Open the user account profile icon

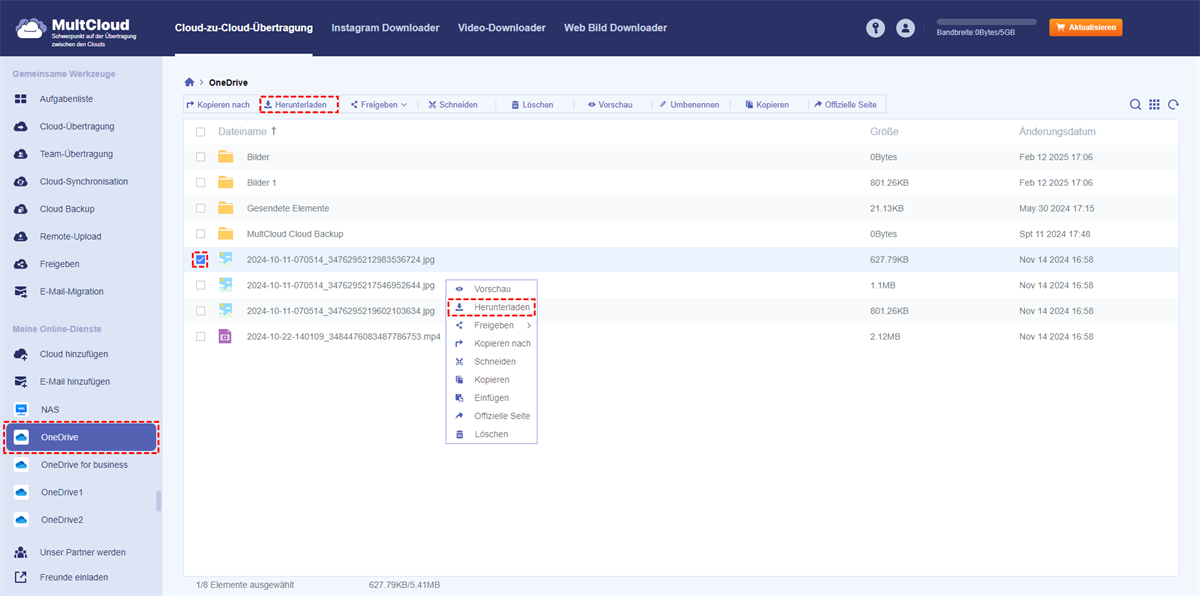(x=906, y=29)
